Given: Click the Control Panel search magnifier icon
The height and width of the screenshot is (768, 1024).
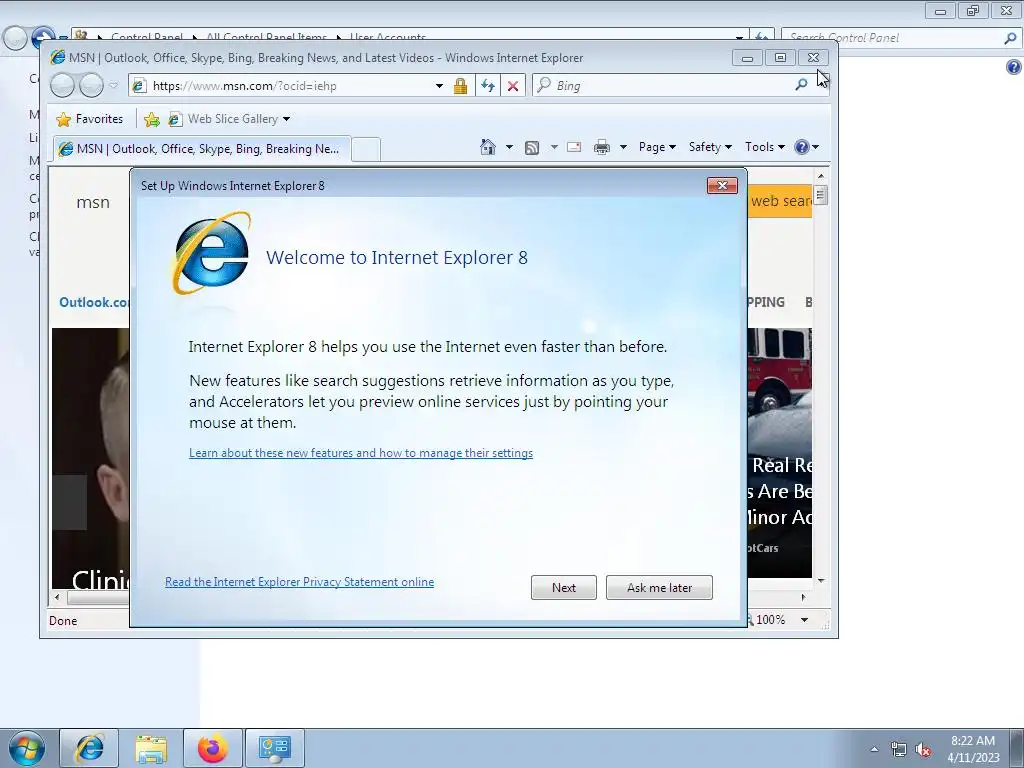Looking at the screenshot, I should (x=1010, y=38).
